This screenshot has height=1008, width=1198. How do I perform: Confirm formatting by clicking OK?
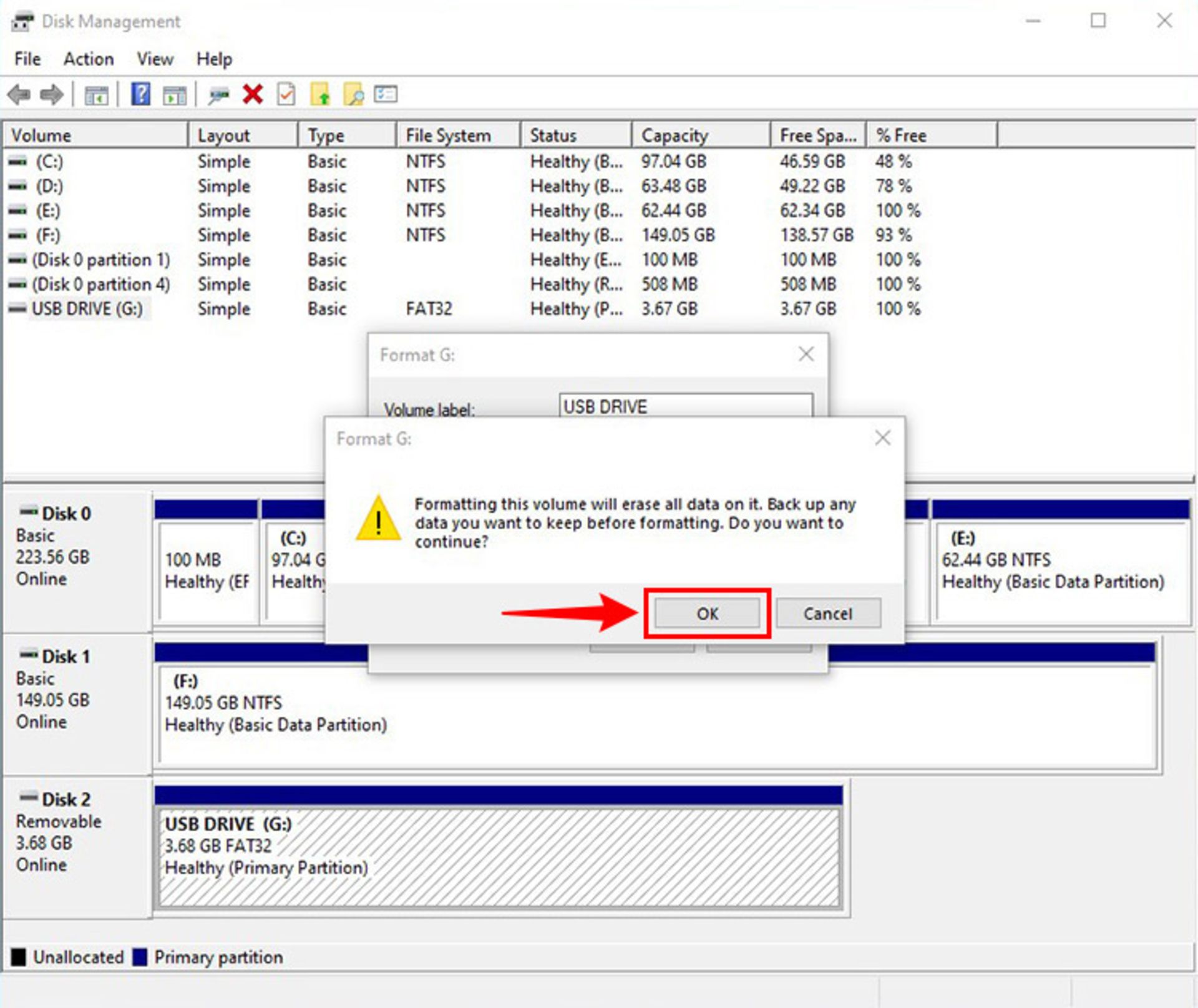pos(707,614)
